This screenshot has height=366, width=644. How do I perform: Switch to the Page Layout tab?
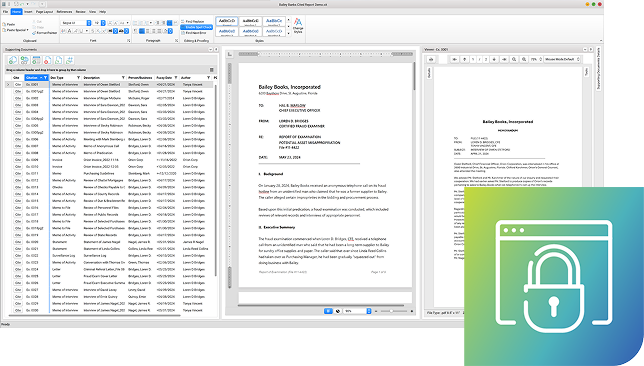point(44,12)
